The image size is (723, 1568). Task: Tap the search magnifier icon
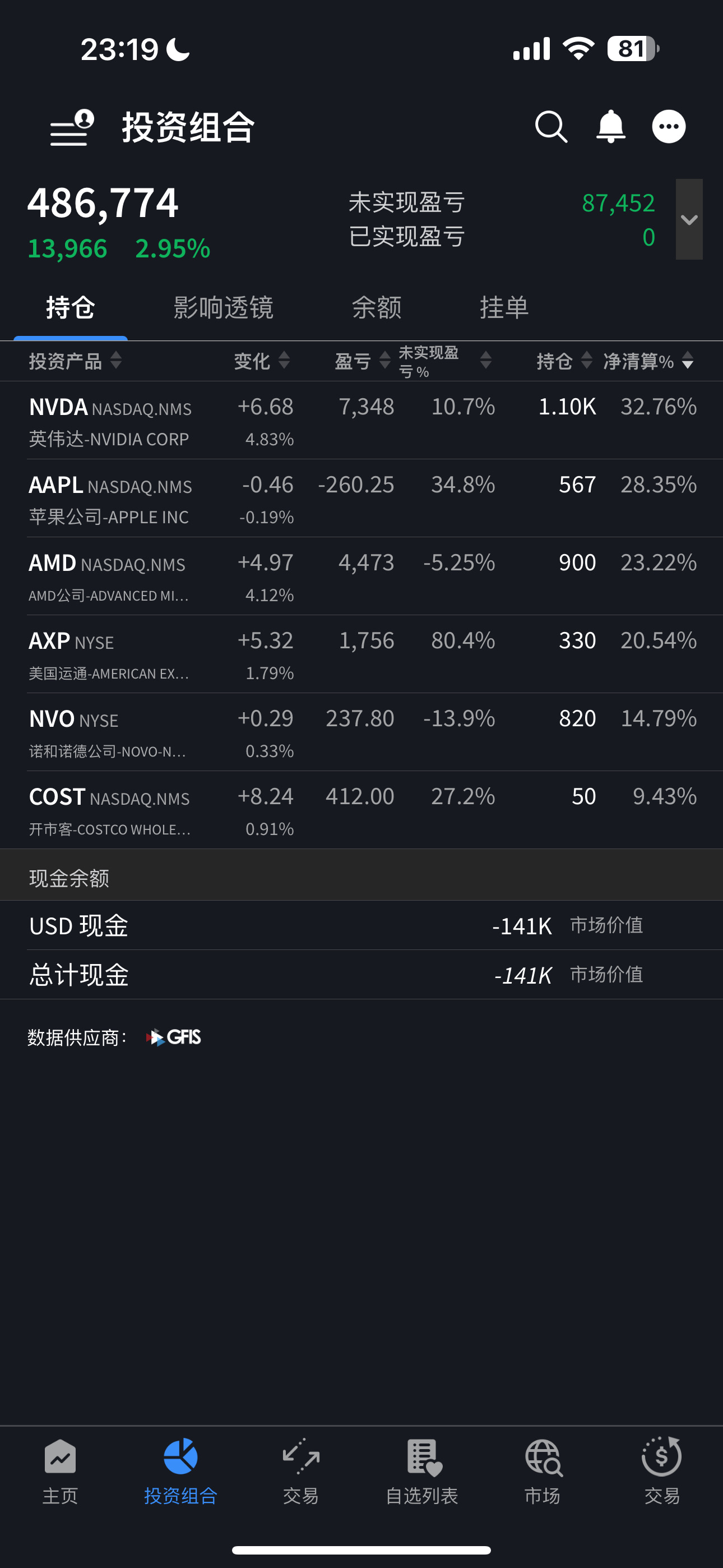coord(551,127)
